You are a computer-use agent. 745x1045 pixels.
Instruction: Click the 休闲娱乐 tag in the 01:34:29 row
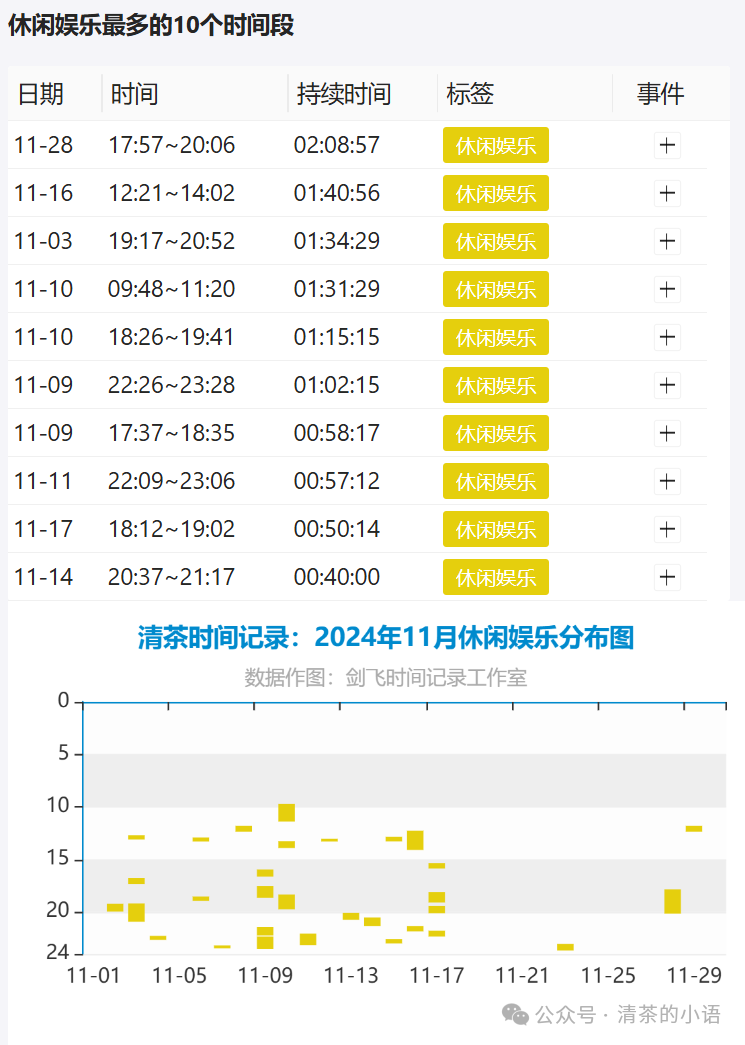(496, 241)
